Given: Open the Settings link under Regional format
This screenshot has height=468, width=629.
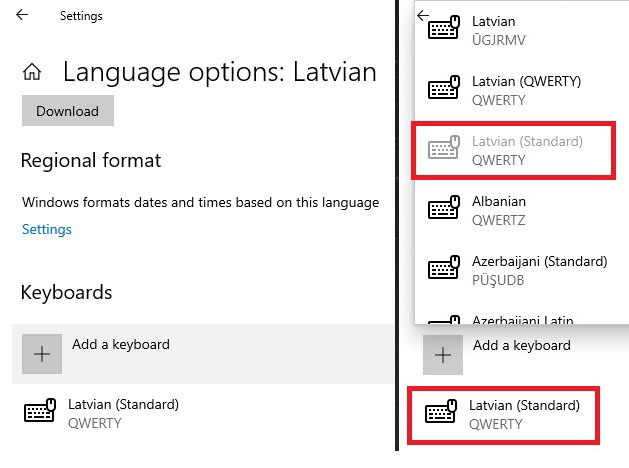Looking at the screenshot, I should pyautogui.click(x=47, y=229).
